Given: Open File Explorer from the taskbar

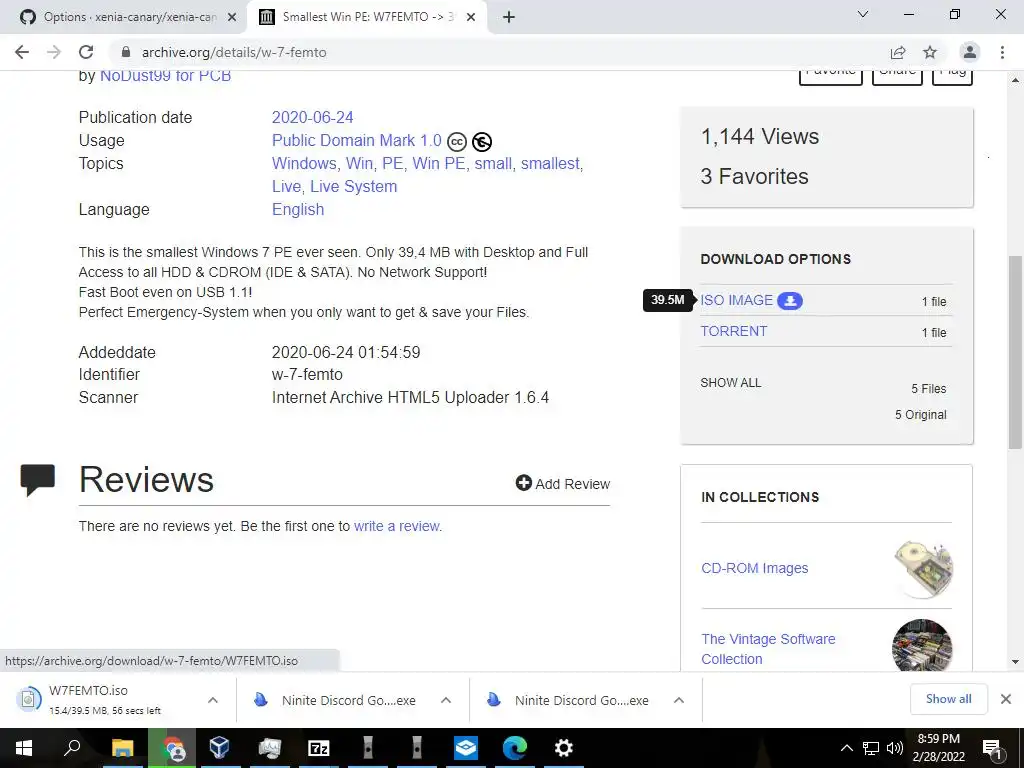Looking at the screenshot, I should 122,748.
